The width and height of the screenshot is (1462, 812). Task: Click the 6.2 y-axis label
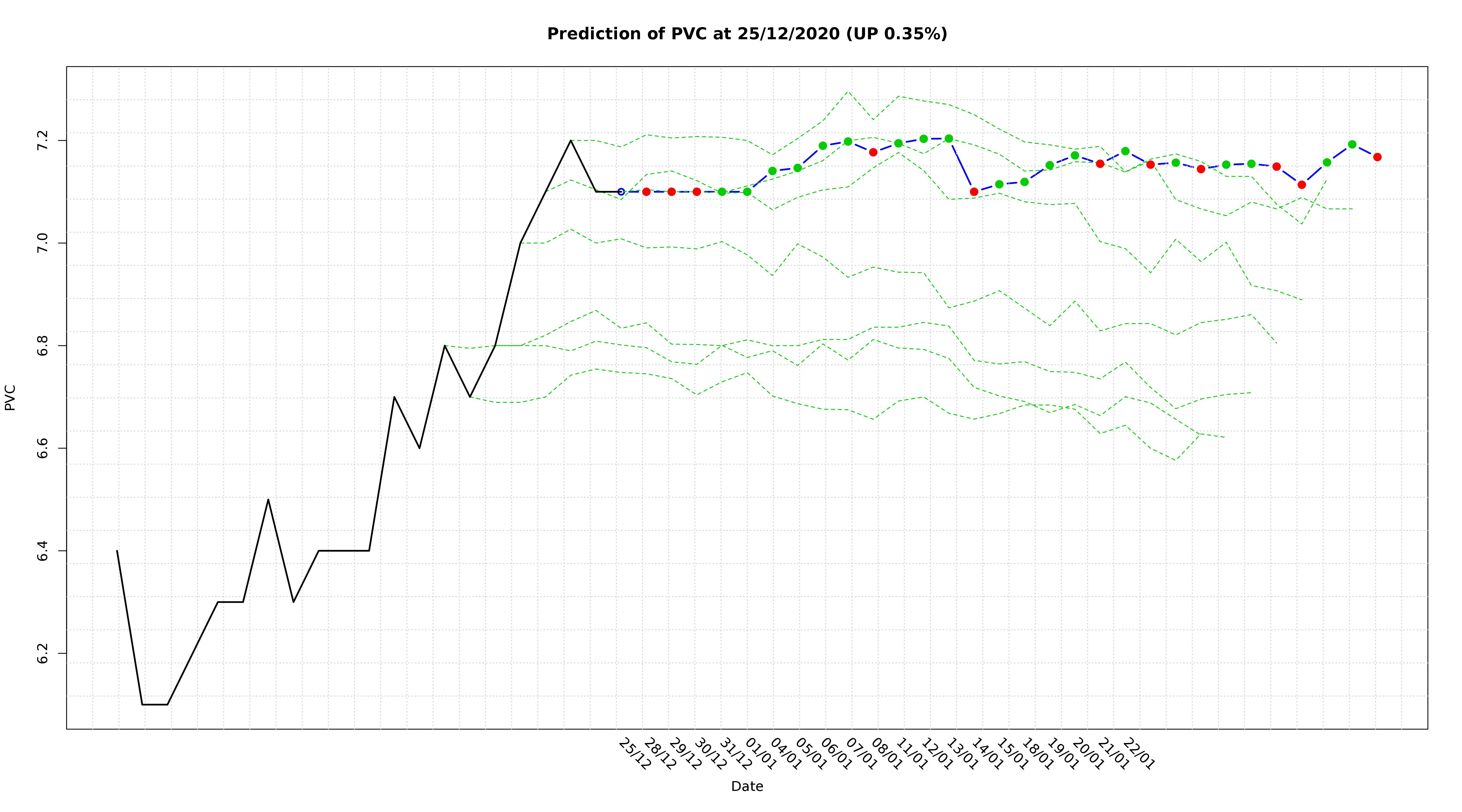pos(43,653)
